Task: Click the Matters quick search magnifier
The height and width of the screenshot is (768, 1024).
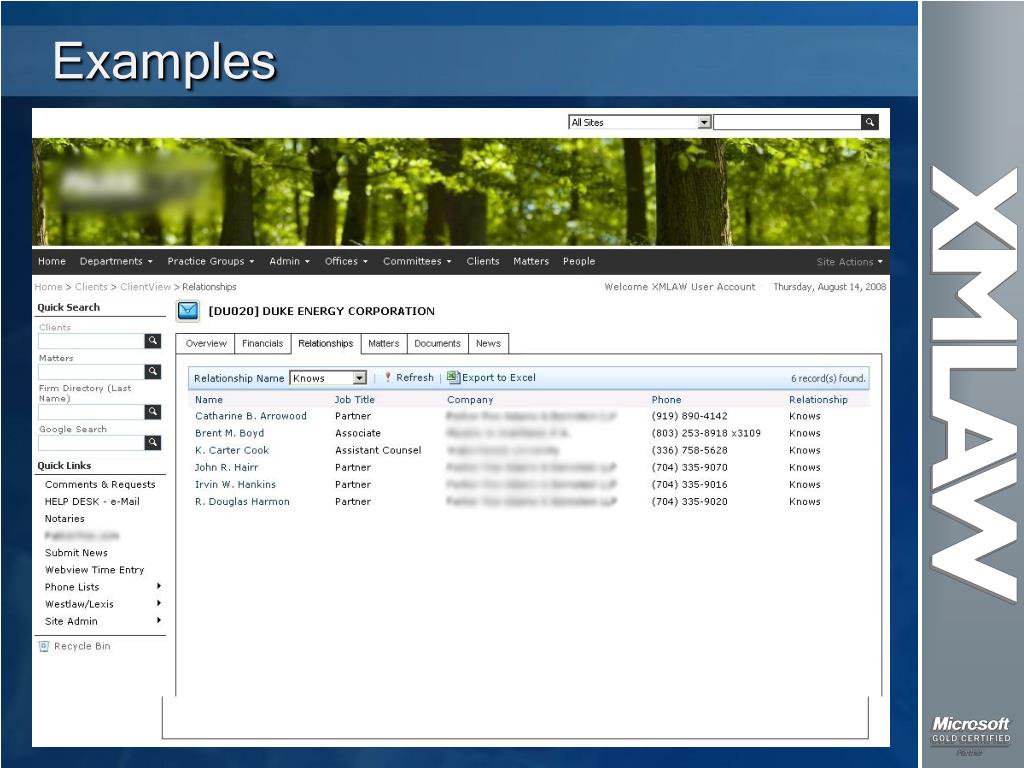Action: pos(153,372)
